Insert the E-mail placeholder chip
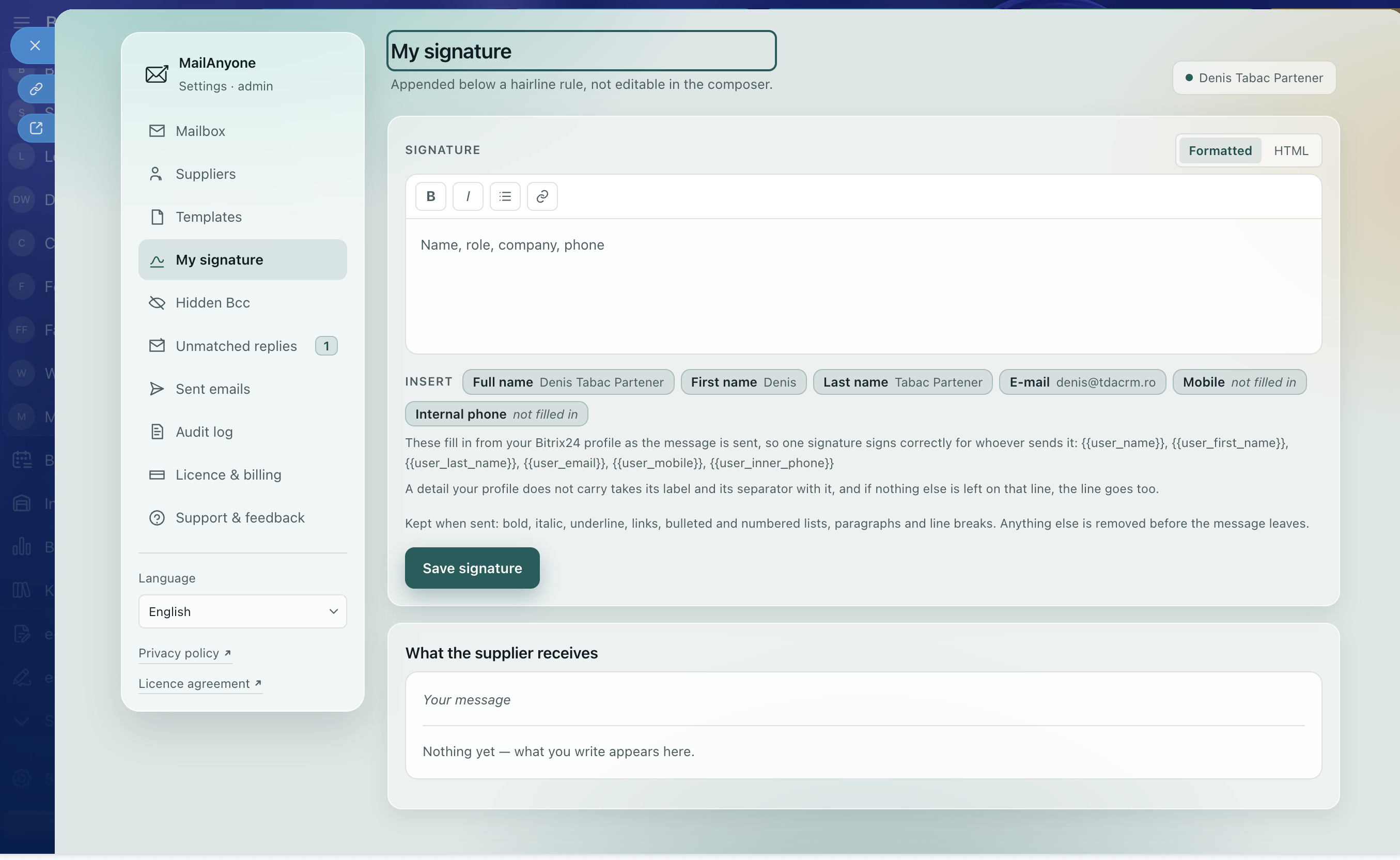The width and height of the screenshot is (1400, 860). pyautogui.click(x=1082, y=381)
